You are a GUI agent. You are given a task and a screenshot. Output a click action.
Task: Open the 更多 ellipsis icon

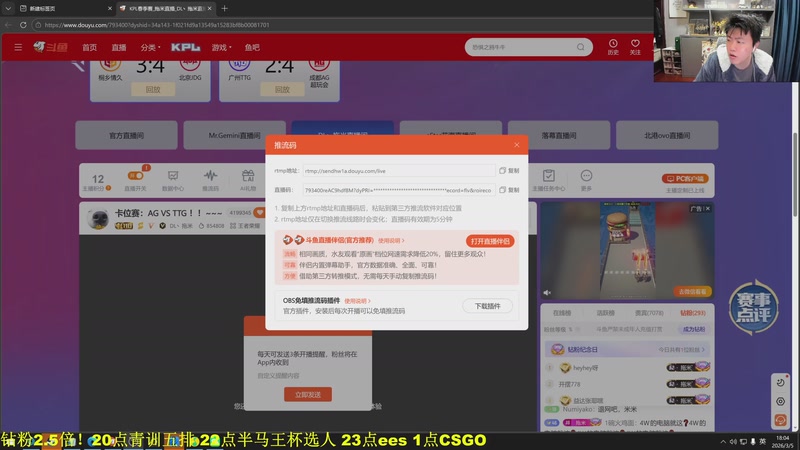(x=586, y=180)
